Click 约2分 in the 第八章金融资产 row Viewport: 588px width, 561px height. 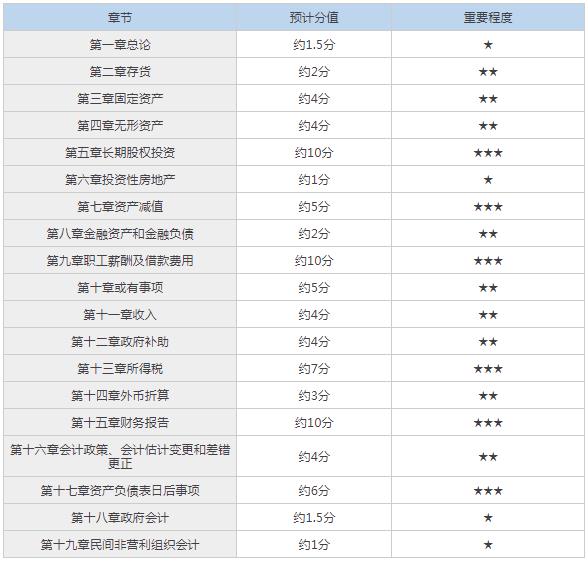(x=314, y=234)
